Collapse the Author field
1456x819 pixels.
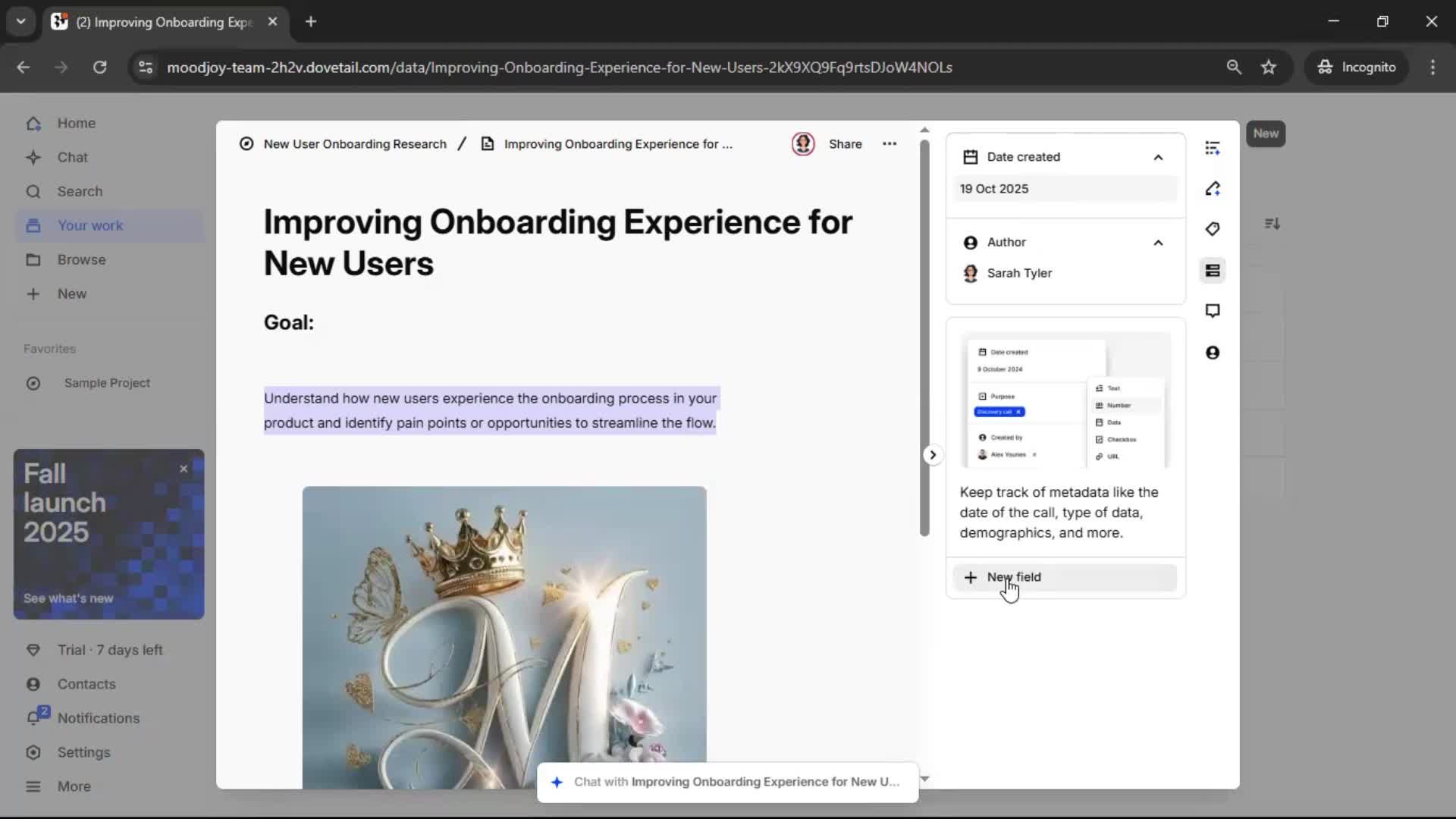(x=1157, y=243)
